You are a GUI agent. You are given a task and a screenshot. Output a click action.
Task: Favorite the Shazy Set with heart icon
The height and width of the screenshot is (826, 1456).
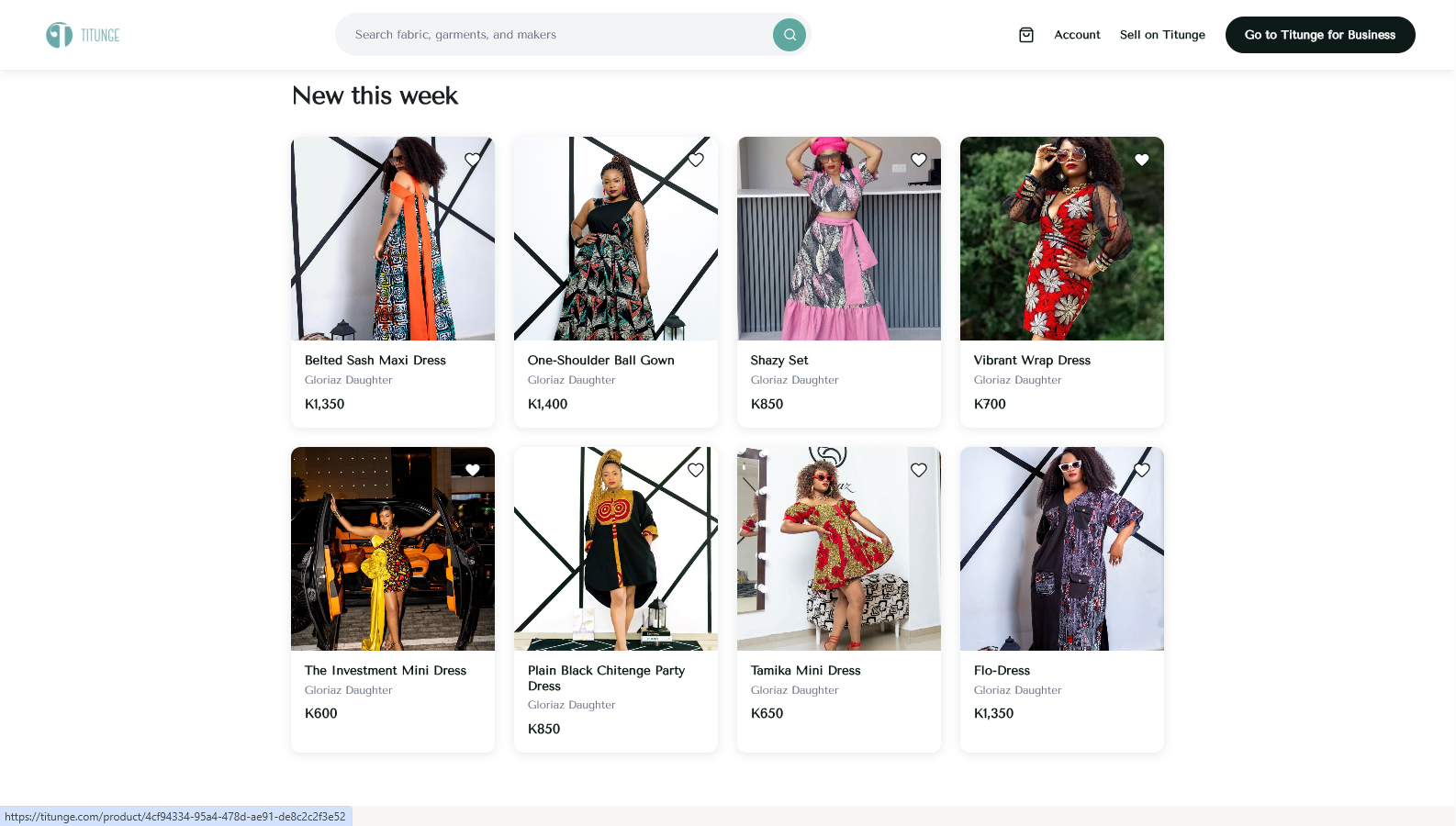click(919, 160)
